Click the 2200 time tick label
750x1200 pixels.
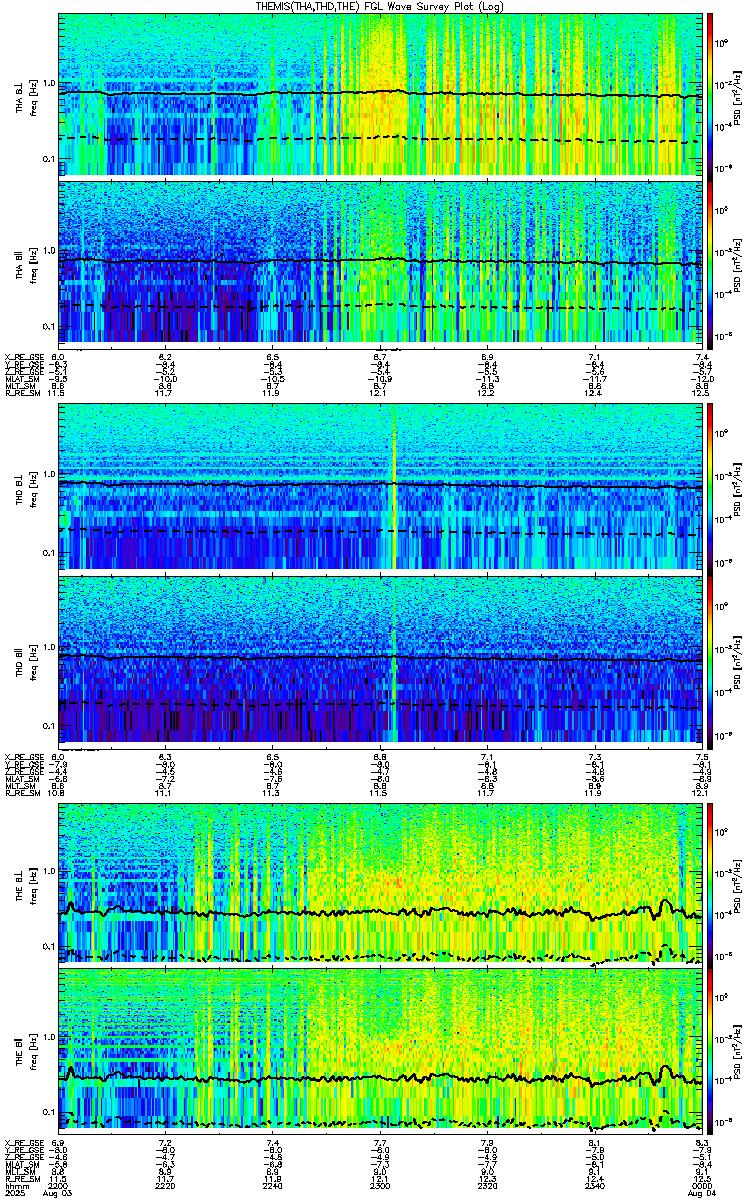60,1184
